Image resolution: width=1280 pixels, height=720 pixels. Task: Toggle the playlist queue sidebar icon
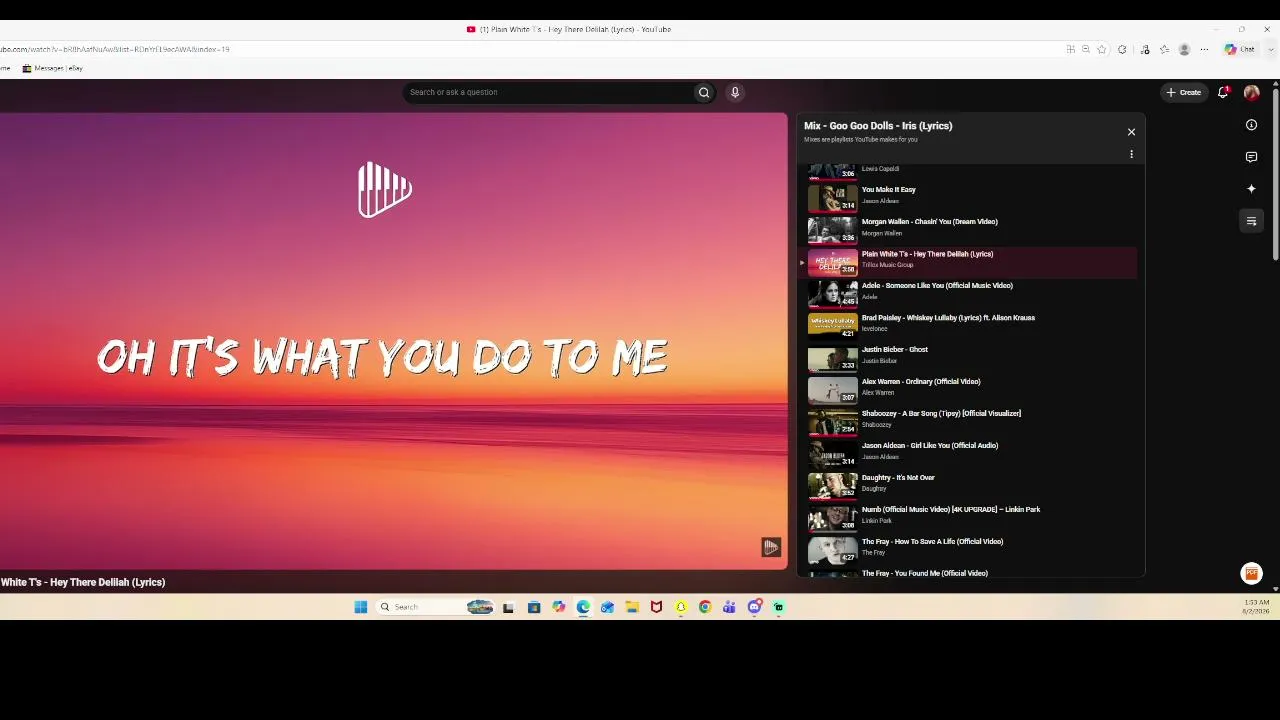coord(1251,221)
